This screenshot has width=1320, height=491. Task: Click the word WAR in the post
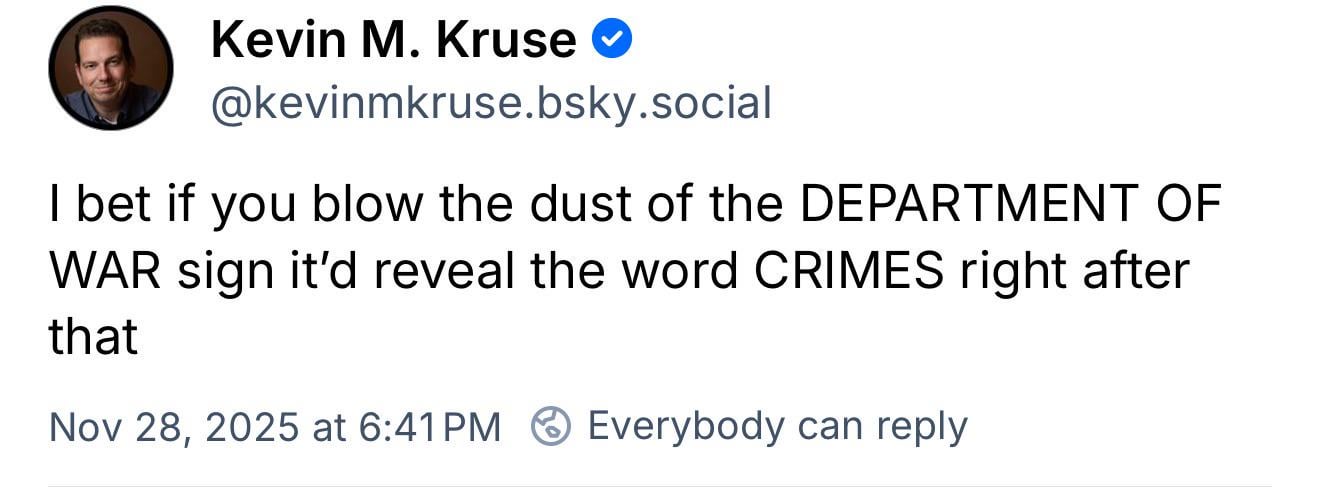(x=104, y=271)
